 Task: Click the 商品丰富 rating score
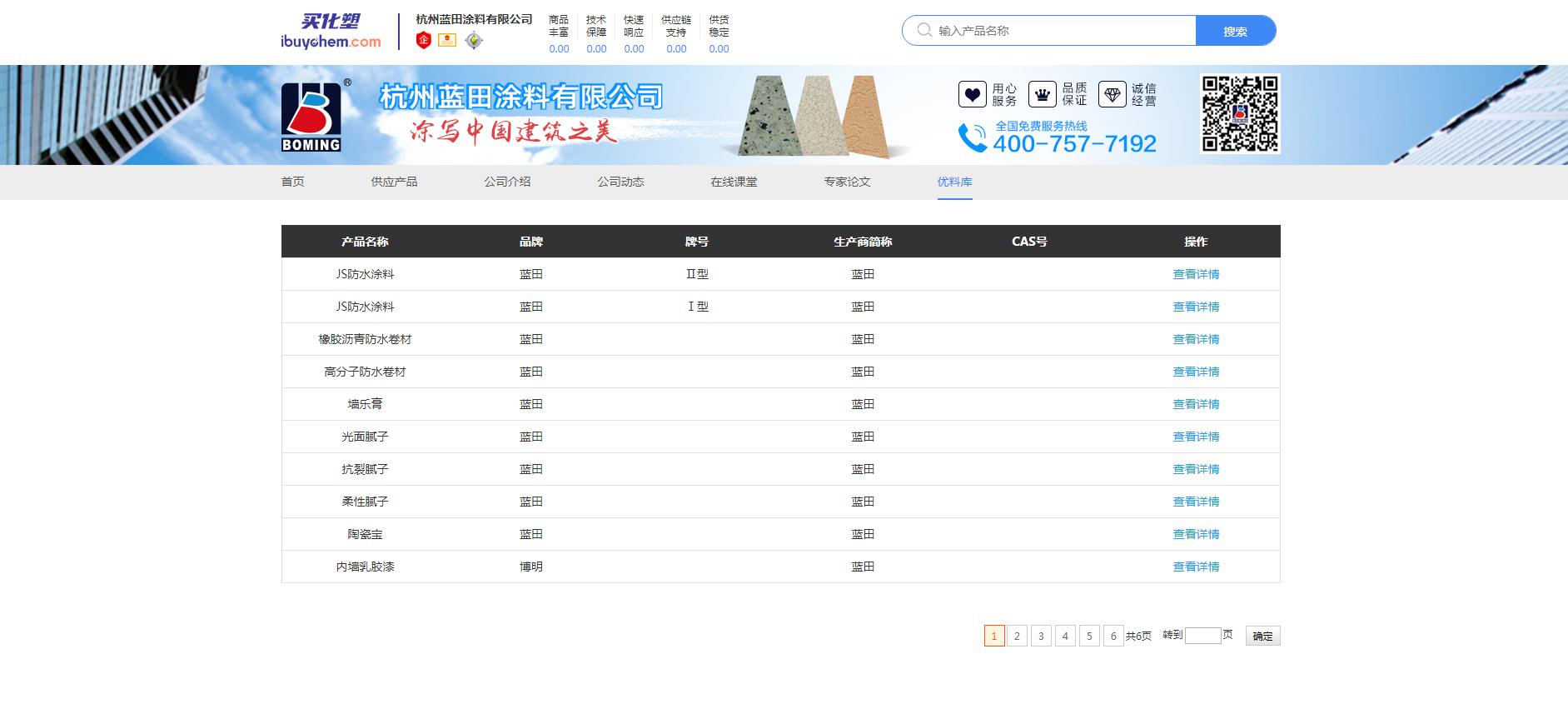[559, 49]
